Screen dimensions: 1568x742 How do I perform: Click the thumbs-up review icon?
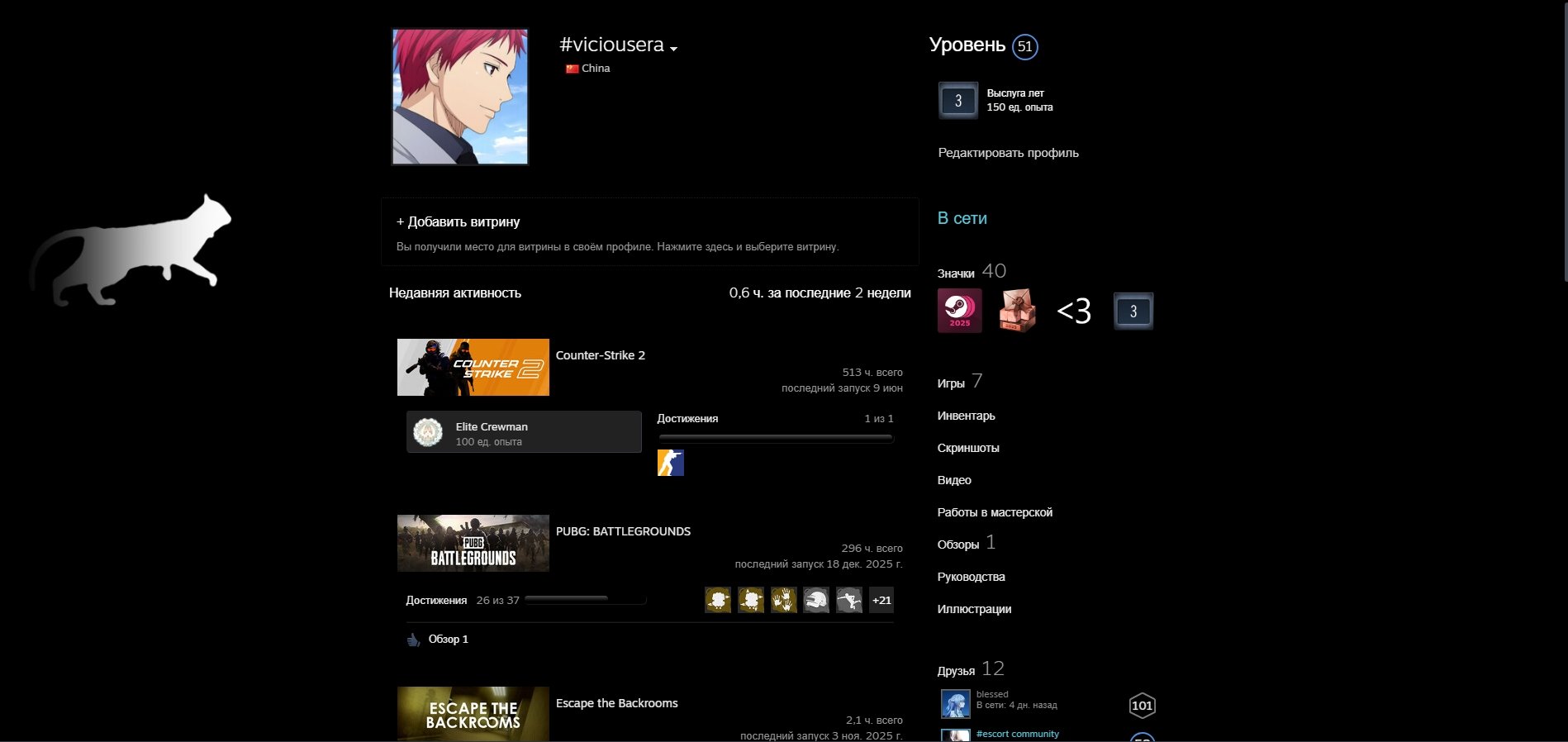[414, 640]
